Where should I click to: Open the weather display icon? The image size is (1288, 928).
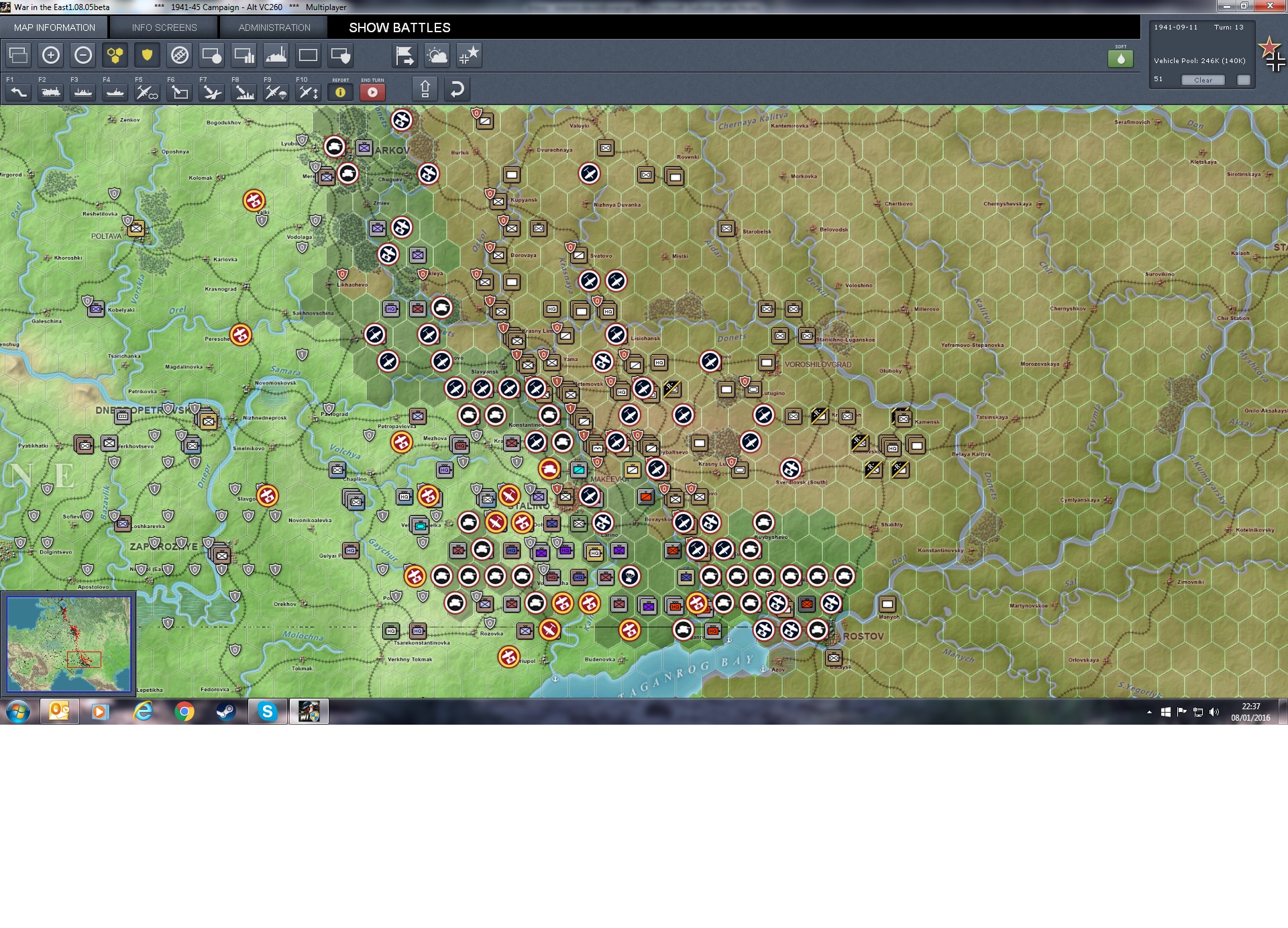click(437, 55)
